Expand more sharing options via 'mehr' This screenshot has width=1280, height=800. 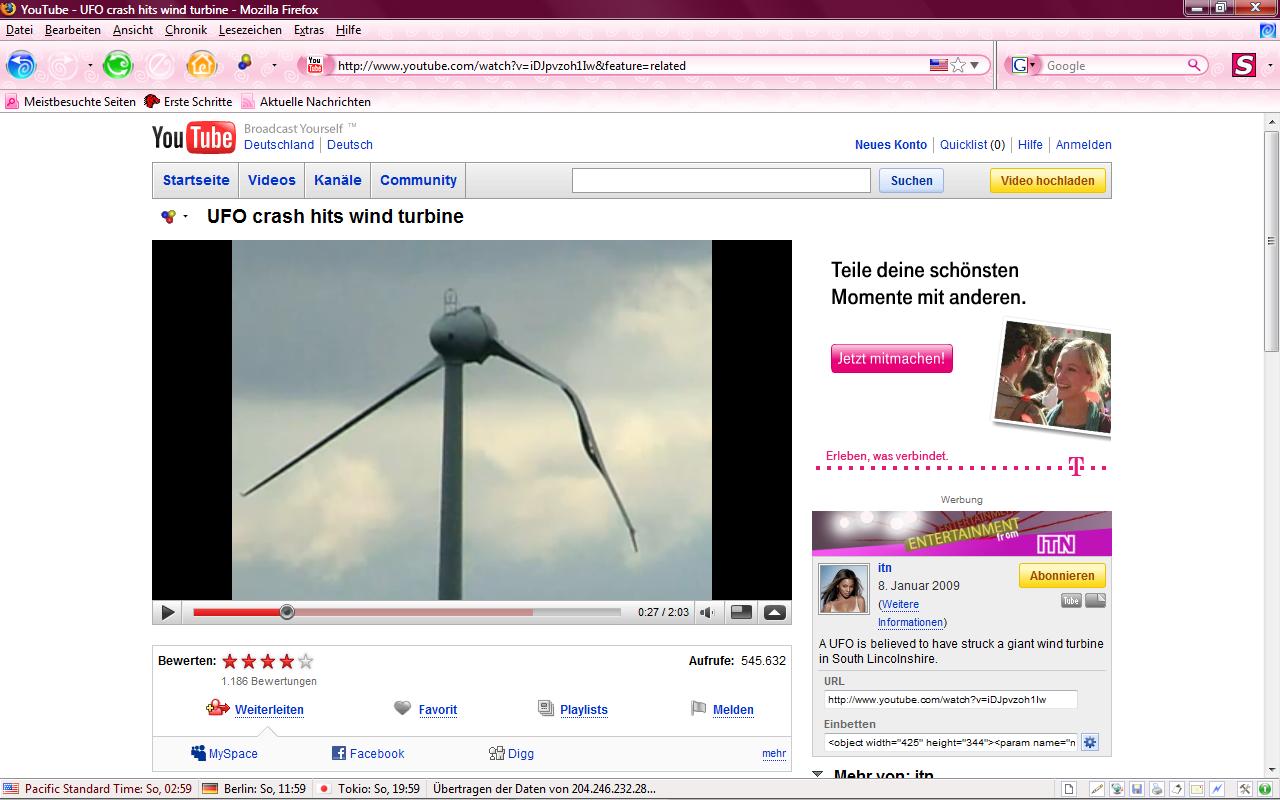[774, 754]
